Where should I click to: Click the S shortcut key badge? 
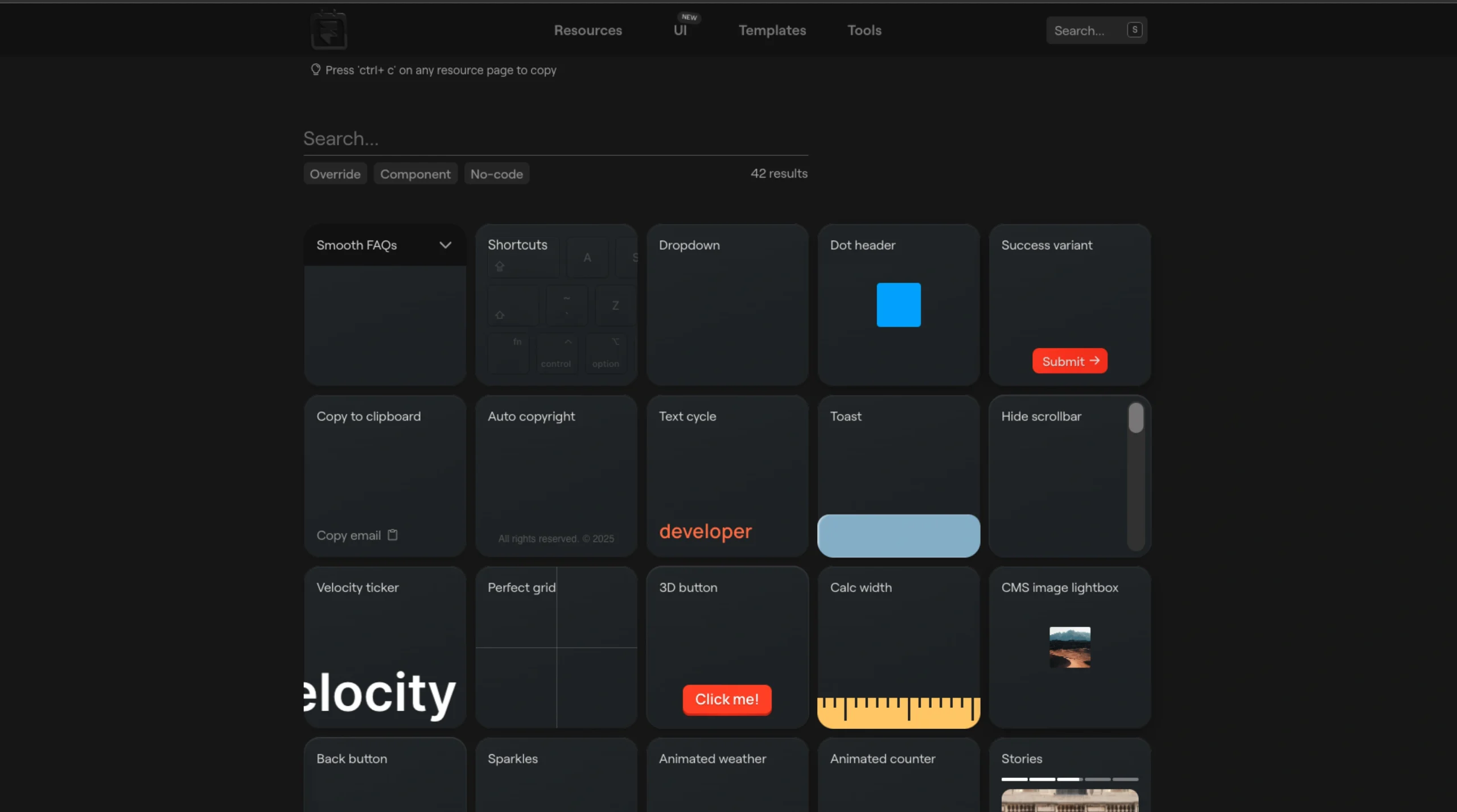point(1134,30)
